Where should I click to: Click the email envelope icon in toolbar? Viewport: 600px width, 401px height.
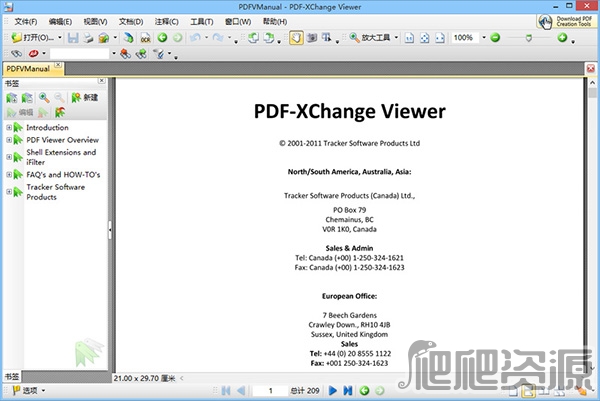click(x=104, y=37)
